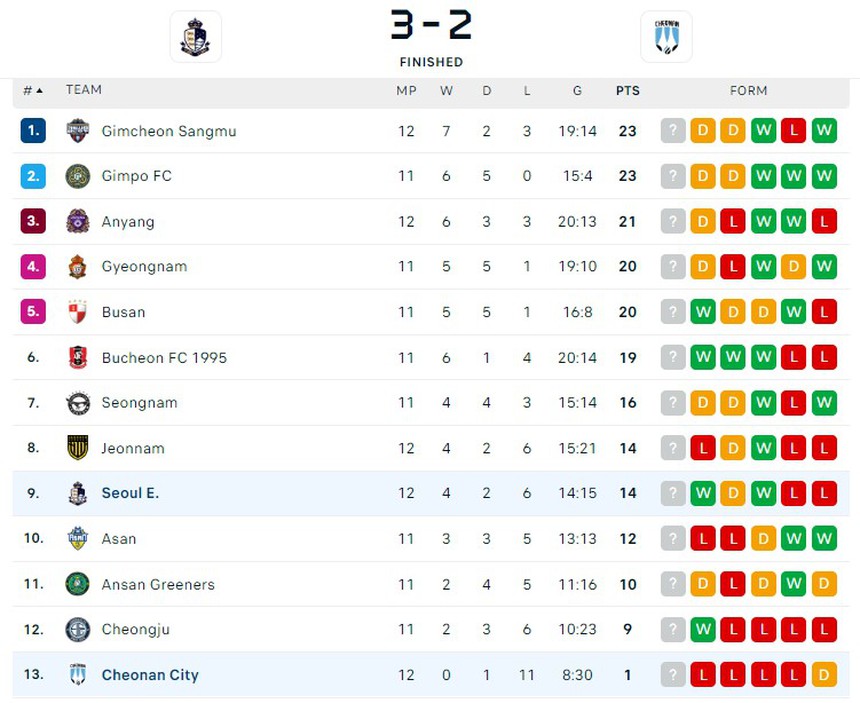Sort the standings by MP column
Image resolution: width=860 pixels, height=703 pixels.
pos(406,90)
